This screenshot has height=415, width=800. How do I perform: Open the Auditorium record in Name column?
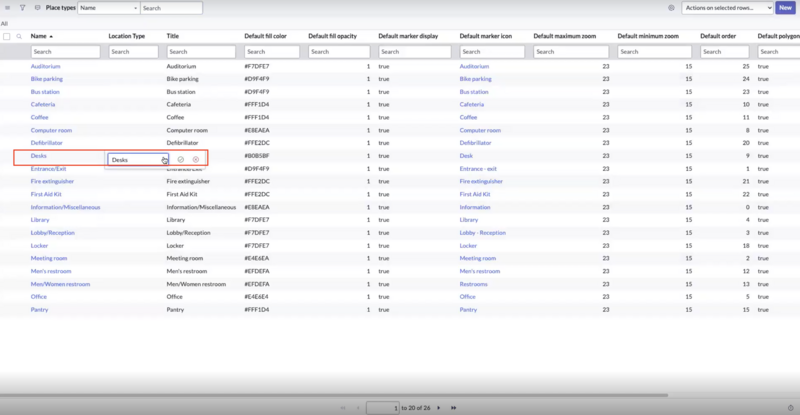pyautogui.click(x=45, y=66)
